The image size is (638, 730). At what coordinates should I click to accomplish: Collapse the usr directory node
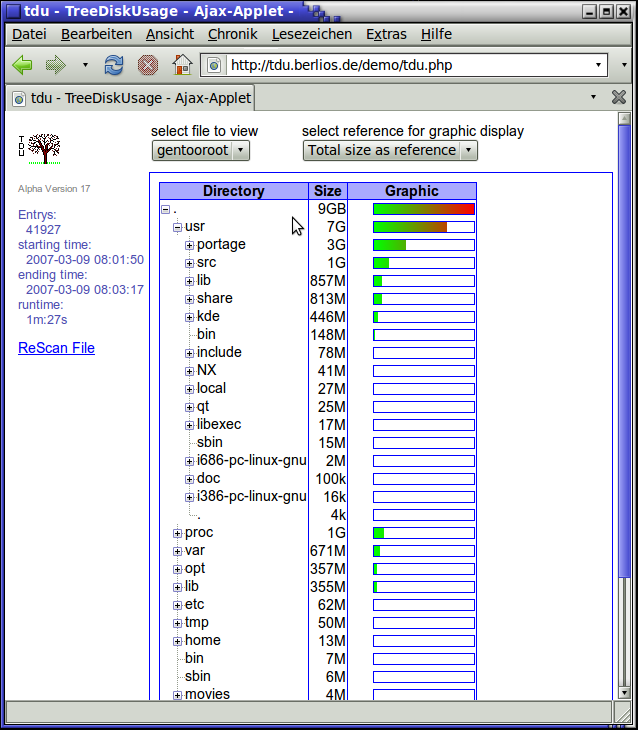(178, 227)
